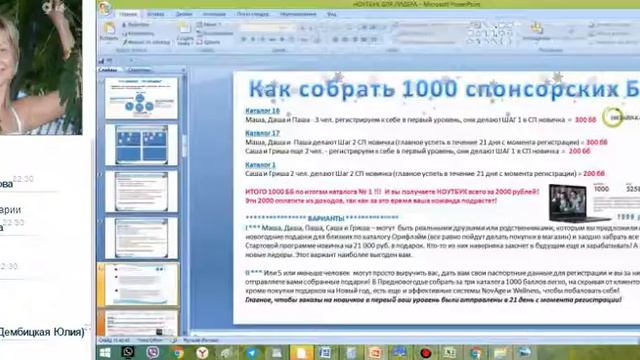Open Yandex browser from the taskbar
640x360 pixels.
point(202,353)
